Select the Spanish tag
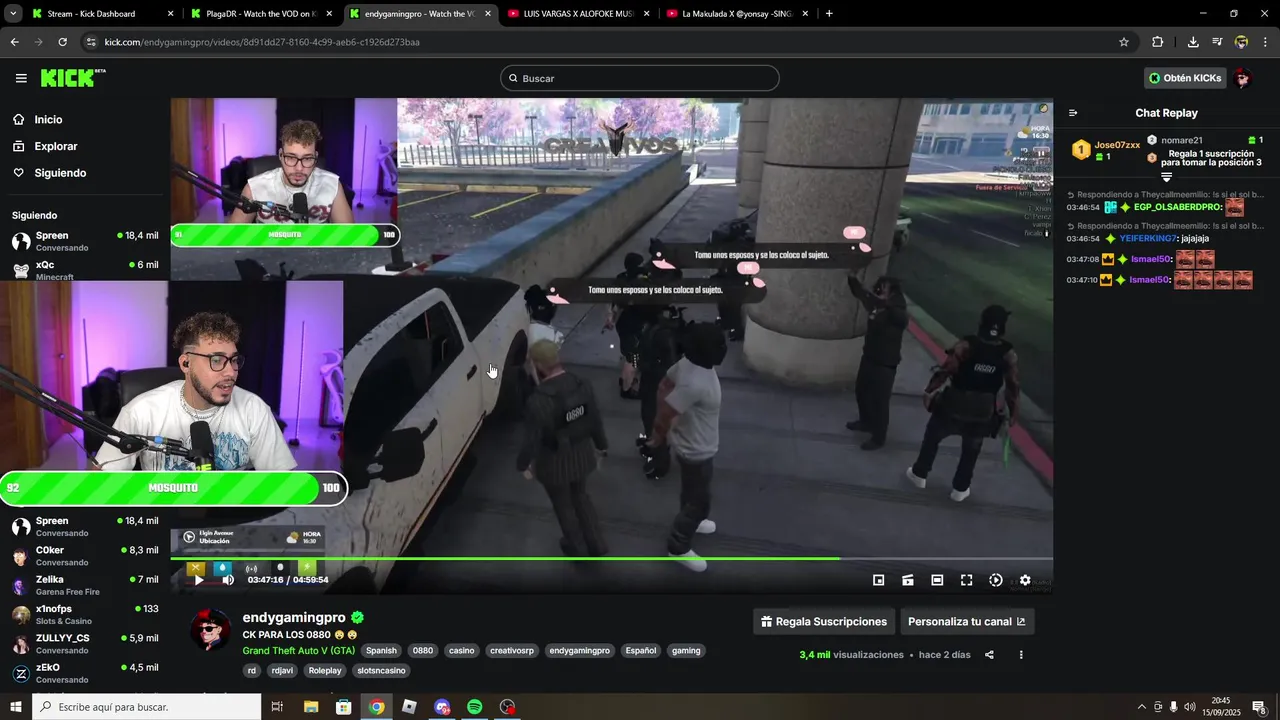This screenshot has width=1280, height=720. 381,650
